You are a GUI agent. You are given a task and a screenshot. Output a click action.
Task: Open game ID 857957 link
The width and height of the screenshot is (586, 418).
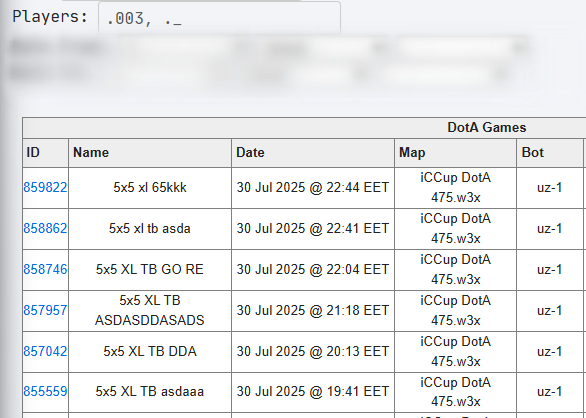tap(45, 310)
